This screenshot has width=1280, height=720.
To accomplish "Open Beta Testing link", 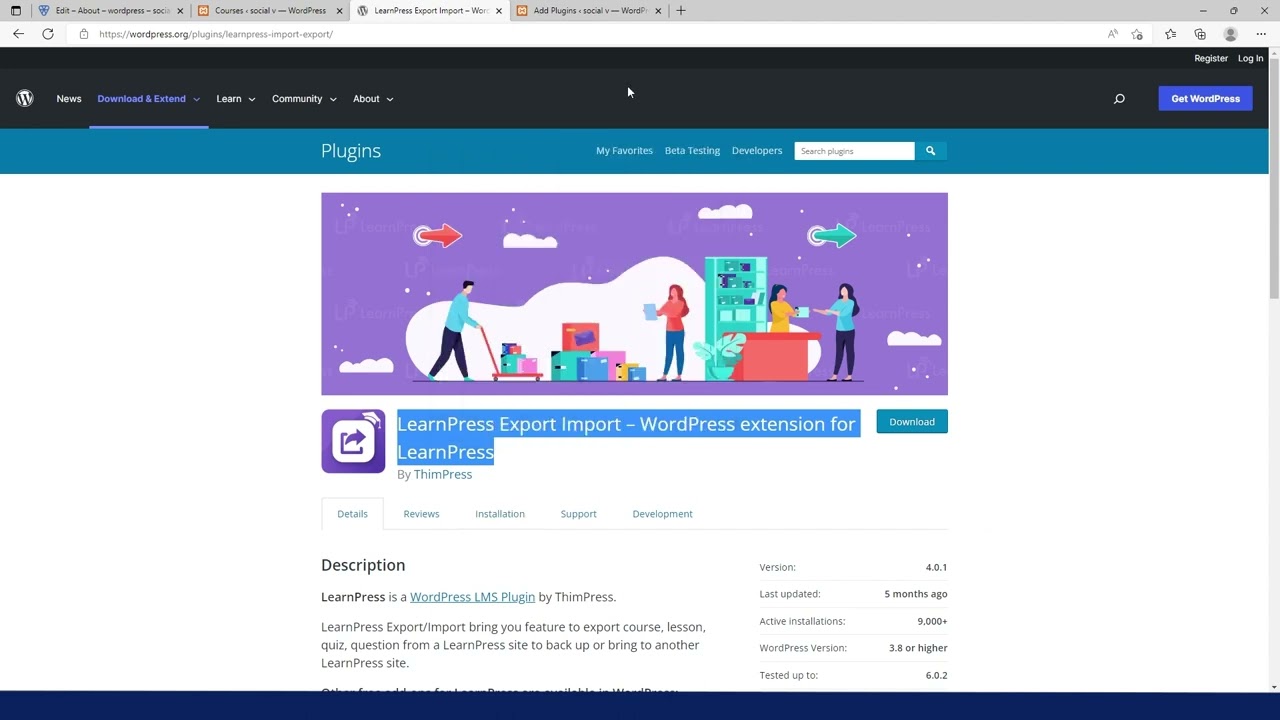I will [x=692, y=151].
